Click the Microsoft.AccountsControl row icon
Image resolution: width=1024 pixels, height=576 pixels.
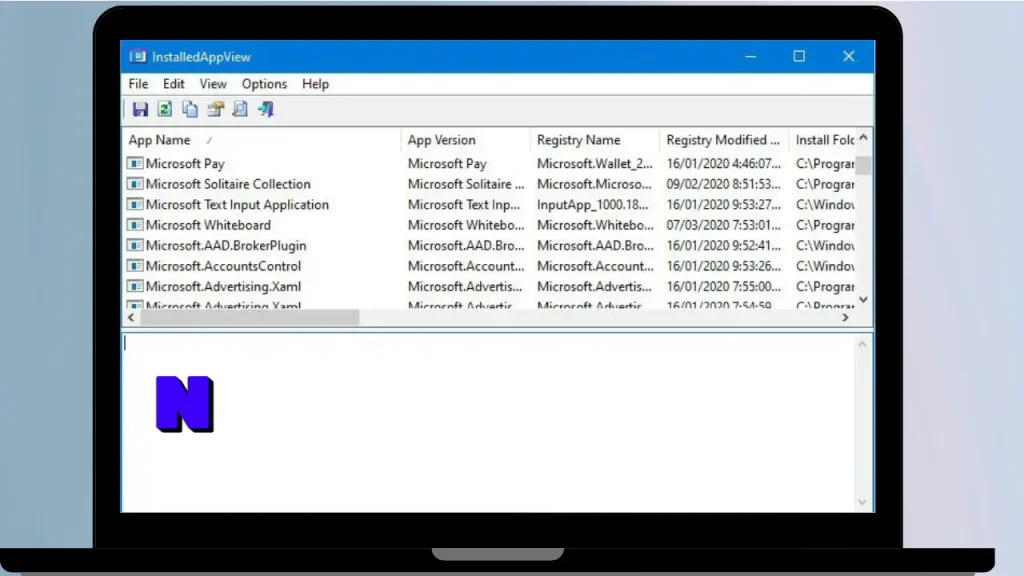coord(135,266)
